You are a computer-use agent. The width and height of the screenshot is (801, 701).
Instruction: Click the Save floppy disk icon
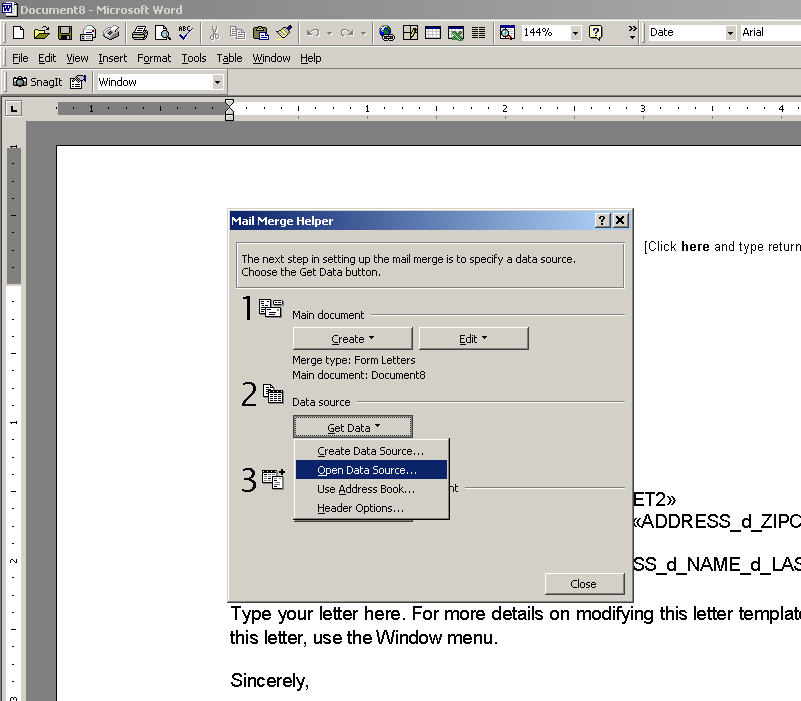64,33
